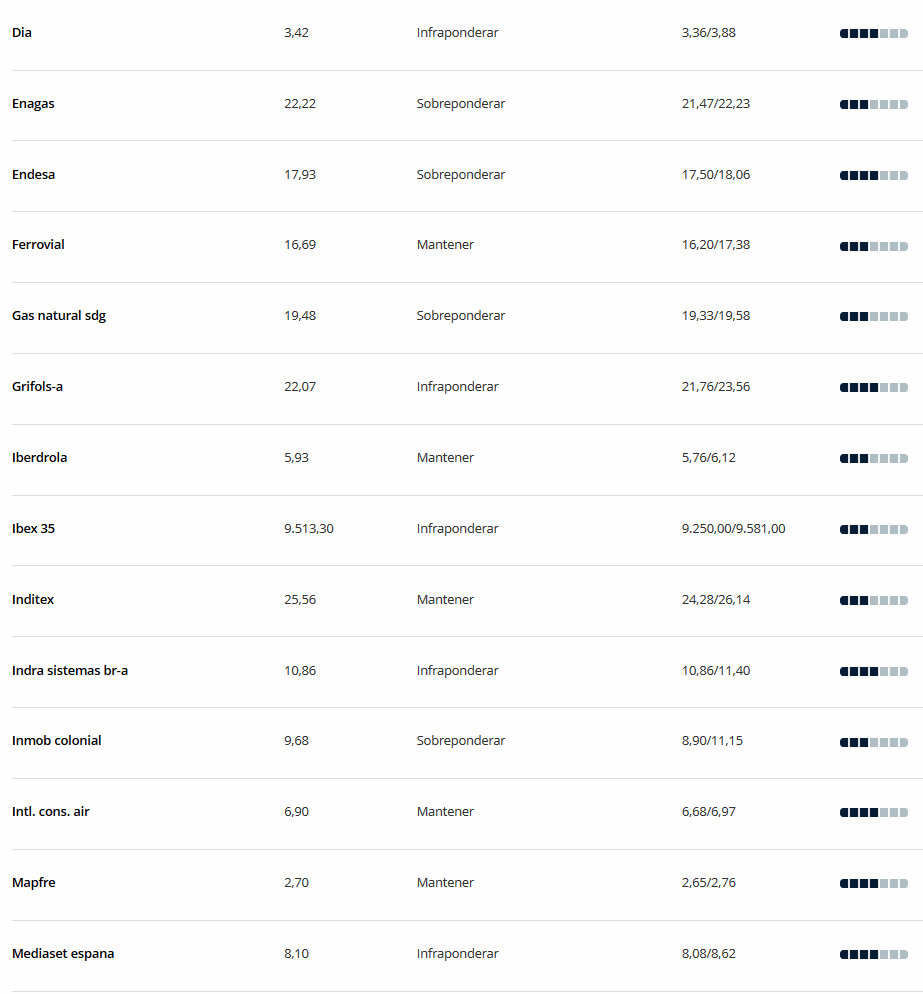Click the Mapfre stock name
Screen dimensions: 923x994
[x=34, y=882]
